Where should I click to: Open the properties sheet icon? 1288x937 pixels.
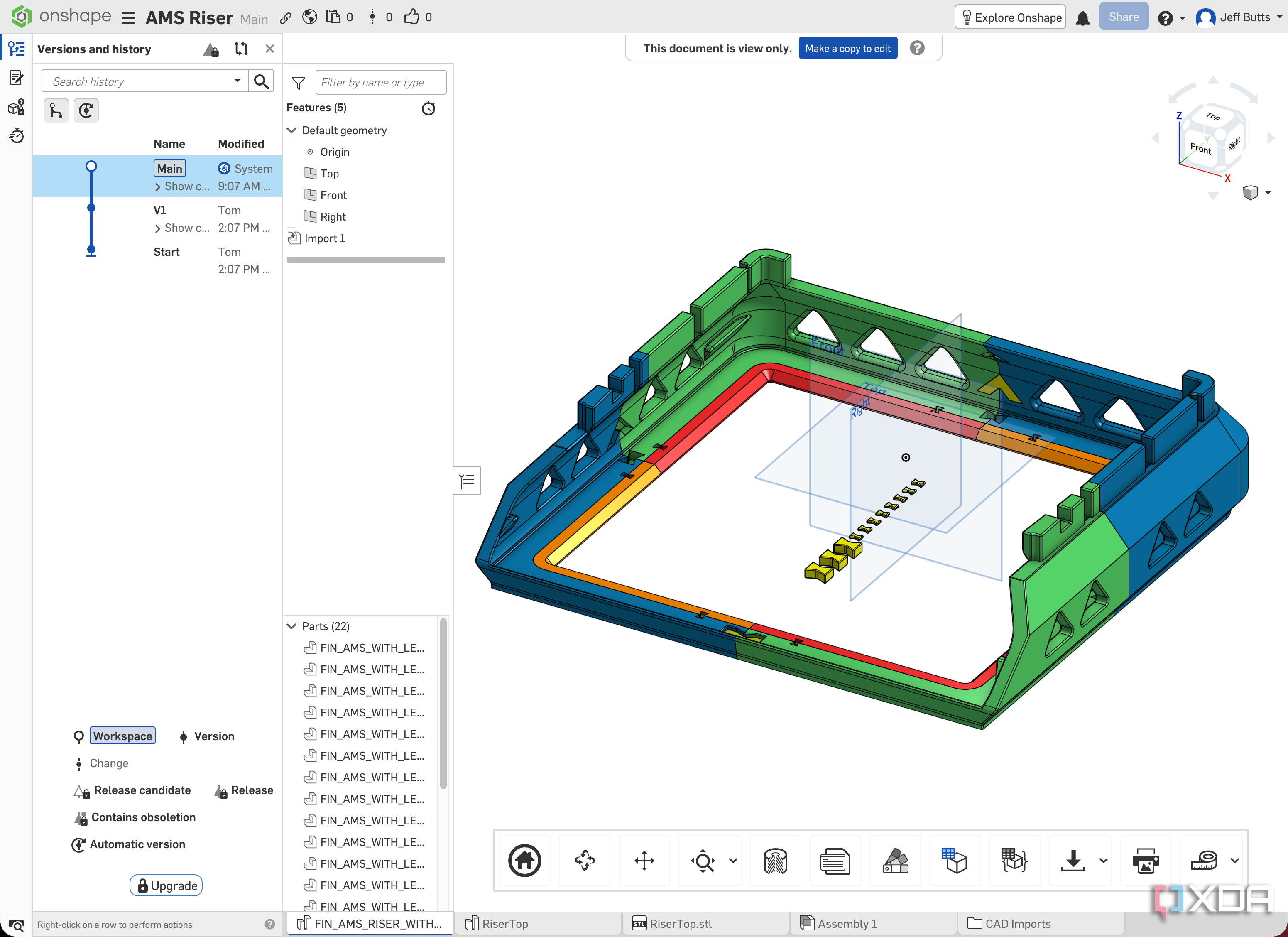coord(835,860)
